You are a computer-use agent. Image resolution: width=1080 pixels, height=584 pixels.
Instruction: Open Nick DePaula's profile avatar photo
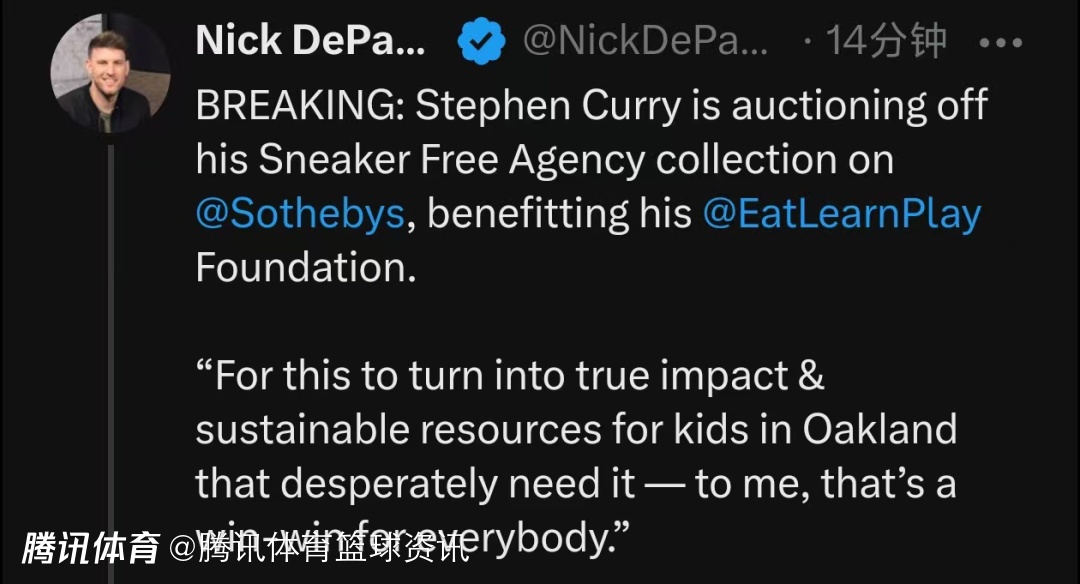(x=110, y=75)
